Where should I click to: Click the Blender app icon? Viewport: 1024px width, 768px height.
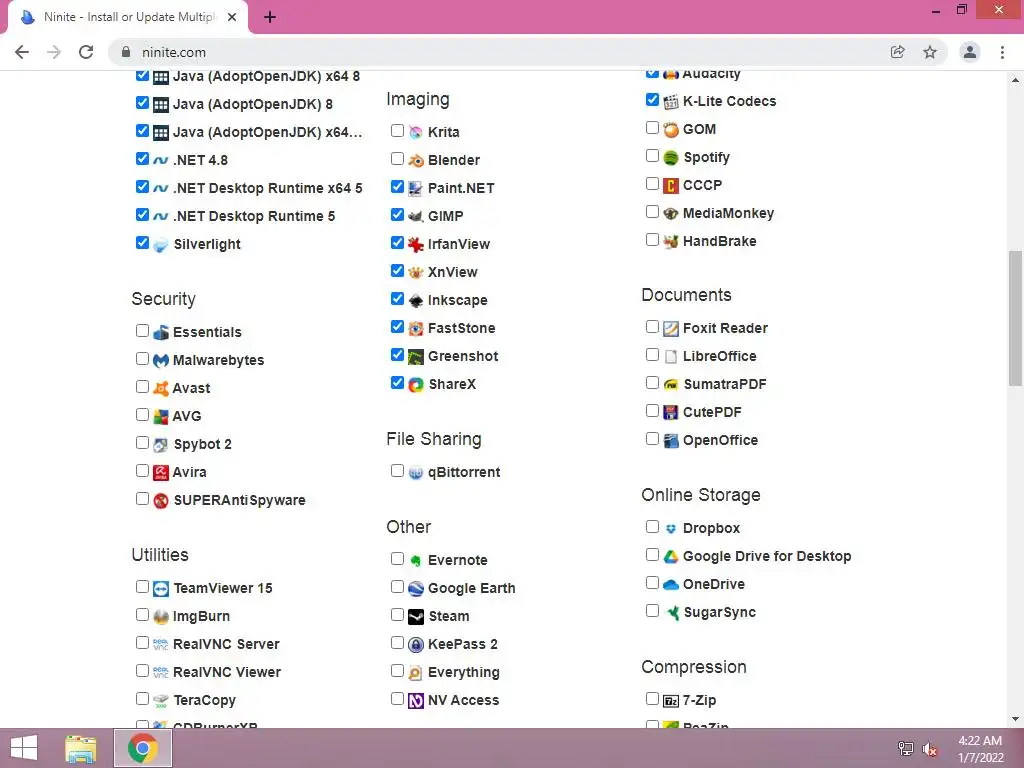[x=415, y=161]
